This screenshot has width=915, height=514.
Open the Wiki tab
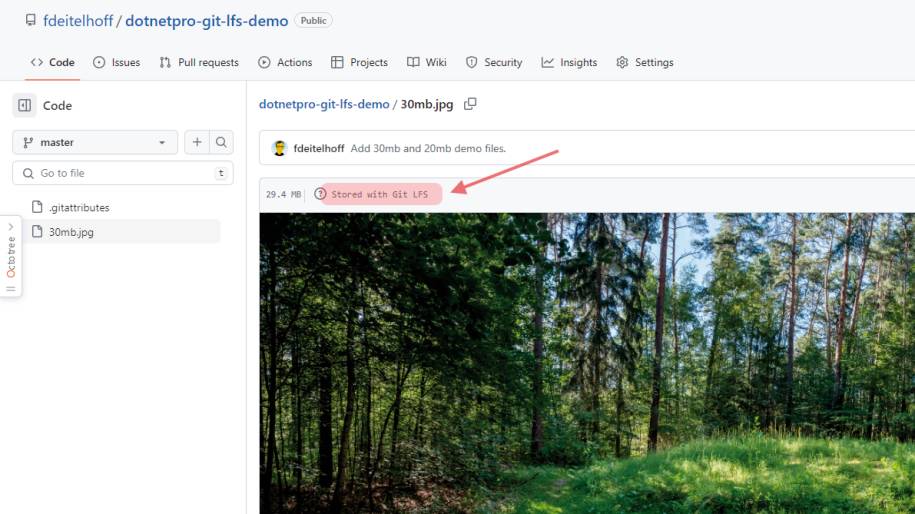coord(427,62)
